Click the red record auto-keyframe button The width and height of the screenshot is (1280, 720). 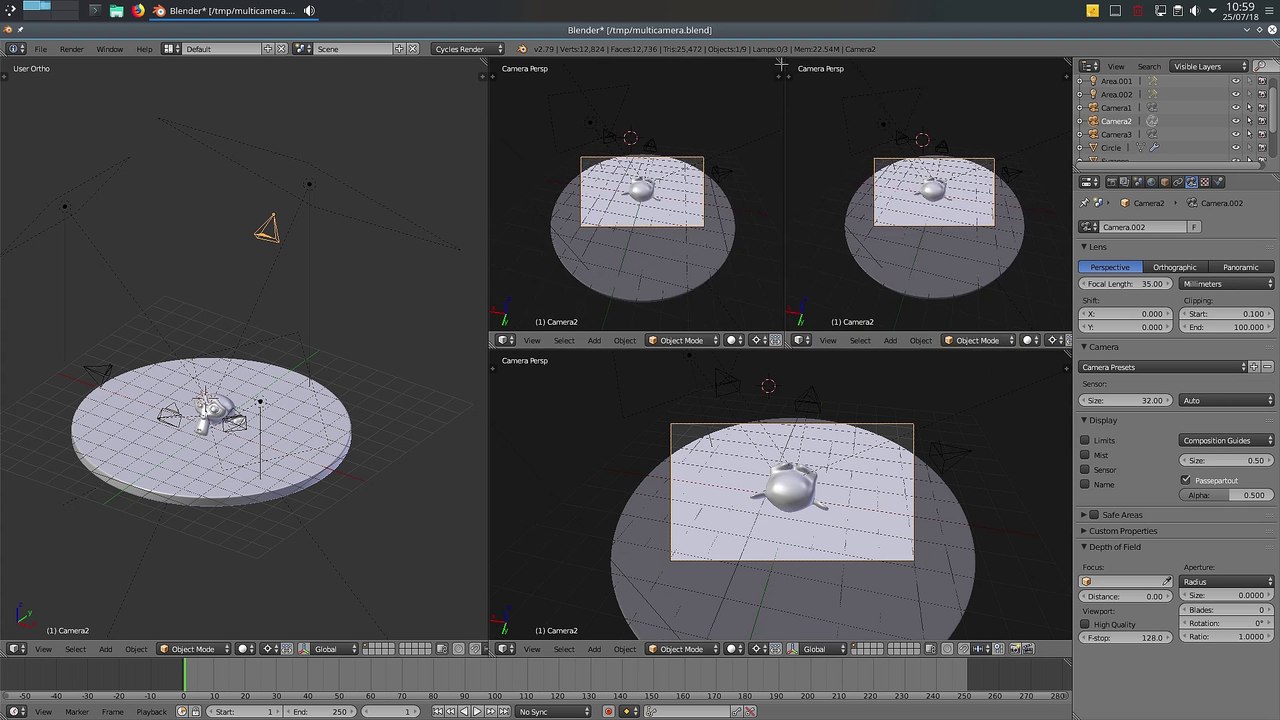[x=608, y=712]
